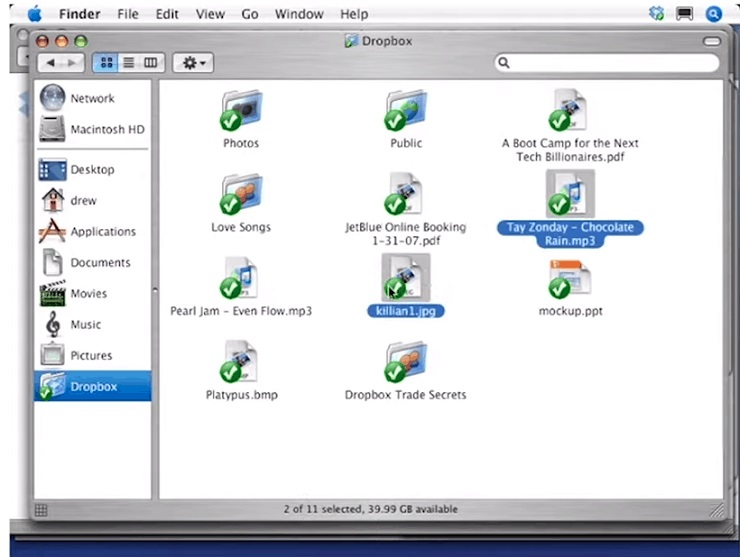Open the View menu
Screen dimensions: 740x557
pyautogui.click(x=210, y=14)
